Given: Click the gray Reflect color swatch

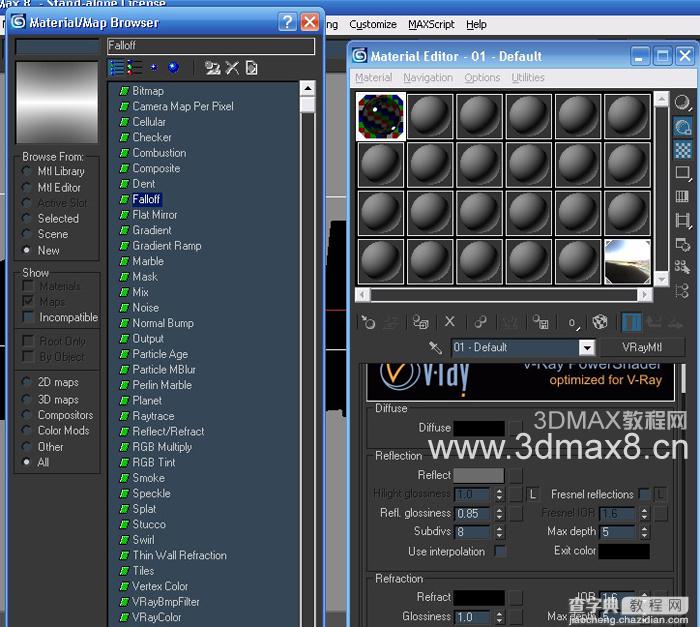Looking at the screenshot, I should [479, 475].
